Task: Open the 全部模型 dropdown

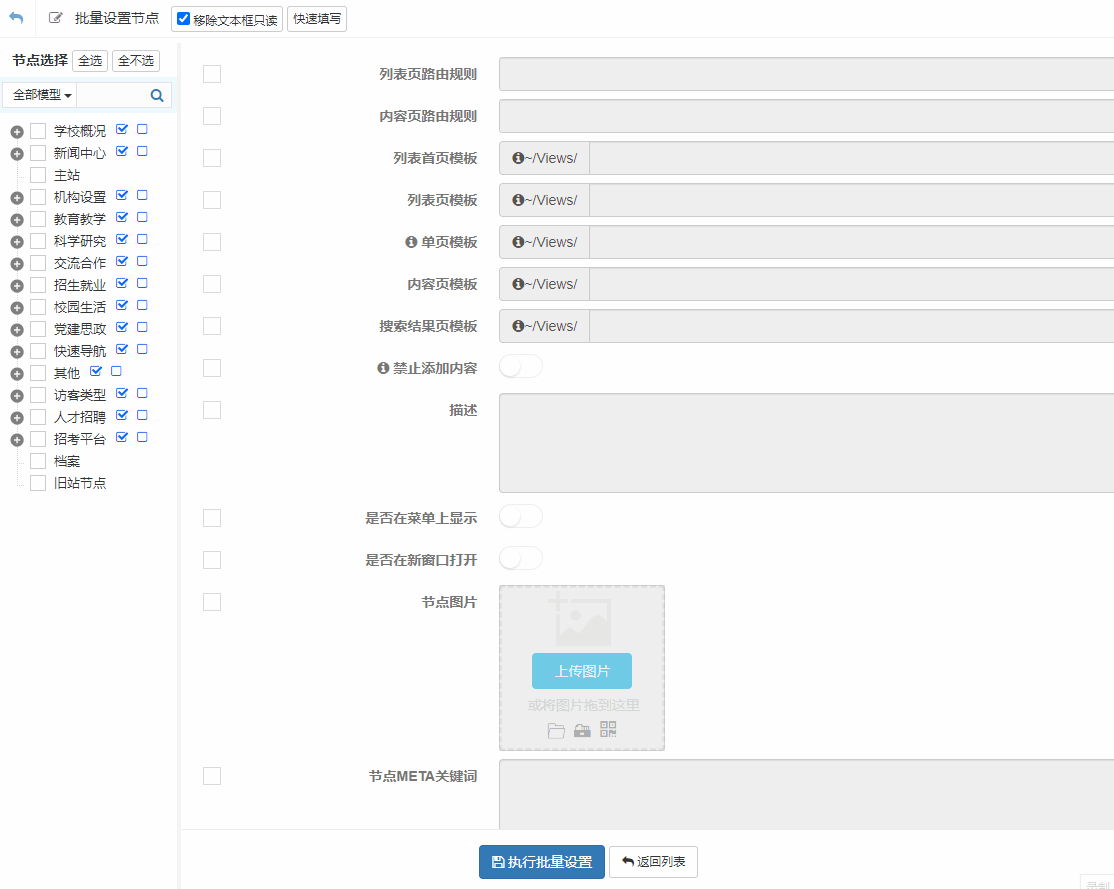Action: (x=42, y=95)
